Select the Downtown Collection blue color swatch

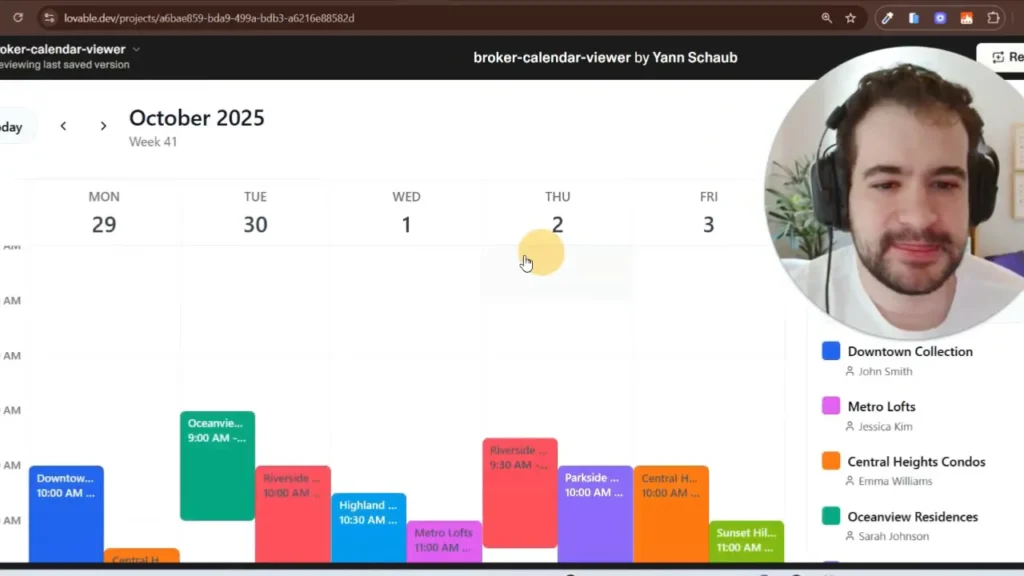(x=830, y=351)
